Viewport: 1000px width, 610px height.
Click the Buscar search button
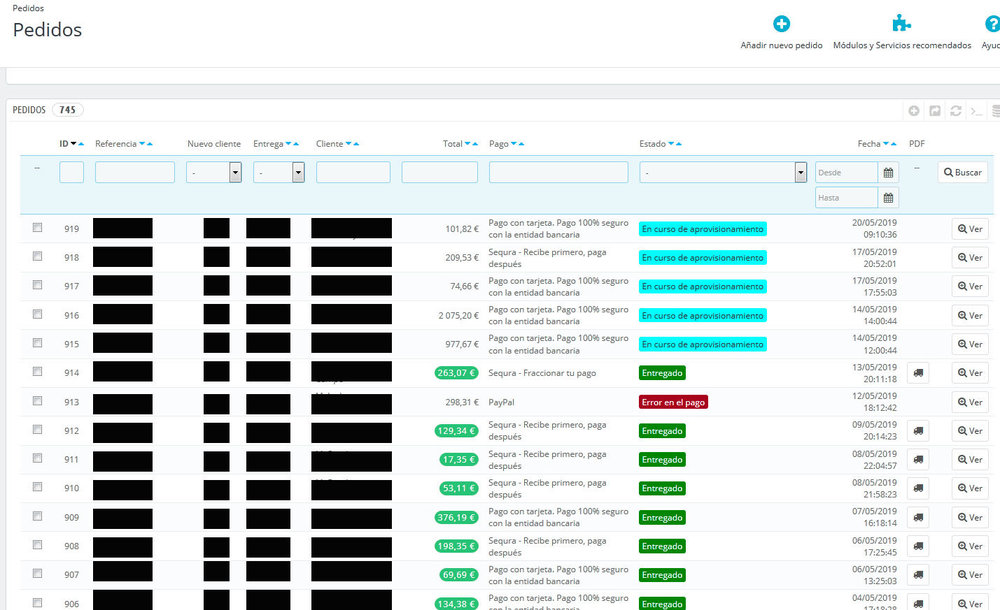pyautogui.click(x=962, y=172)
